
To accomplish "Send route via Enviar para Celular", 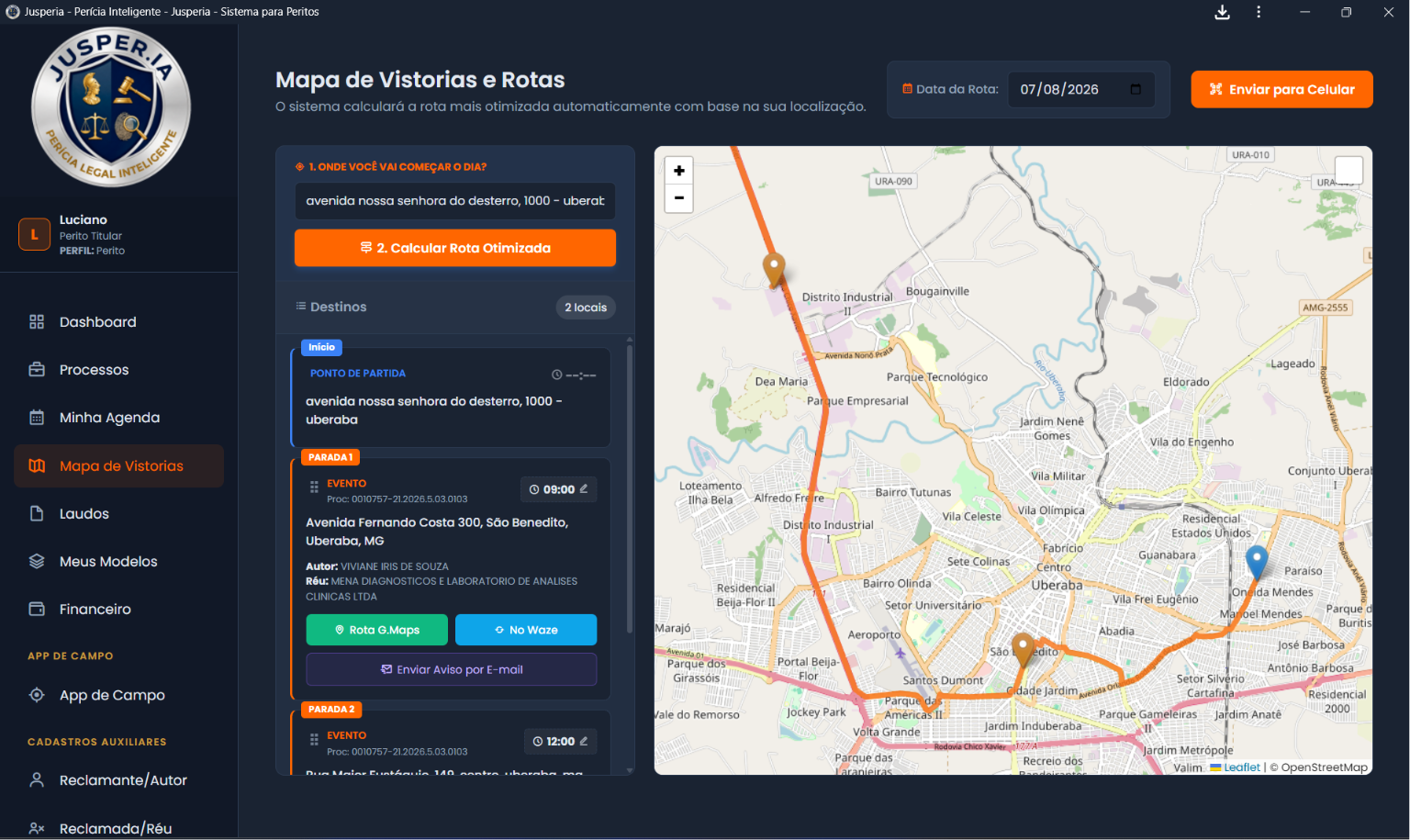I will pyautogui.click(x=1281, y=89).
